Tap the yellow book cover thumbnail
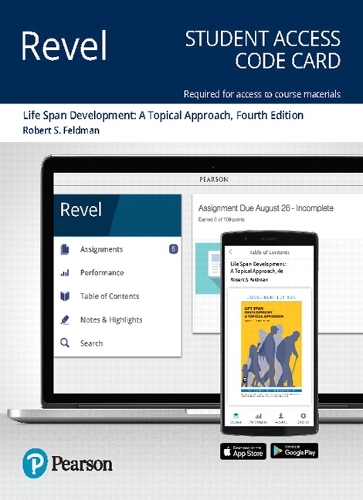The image size is (363, 500). coord(271,347)
